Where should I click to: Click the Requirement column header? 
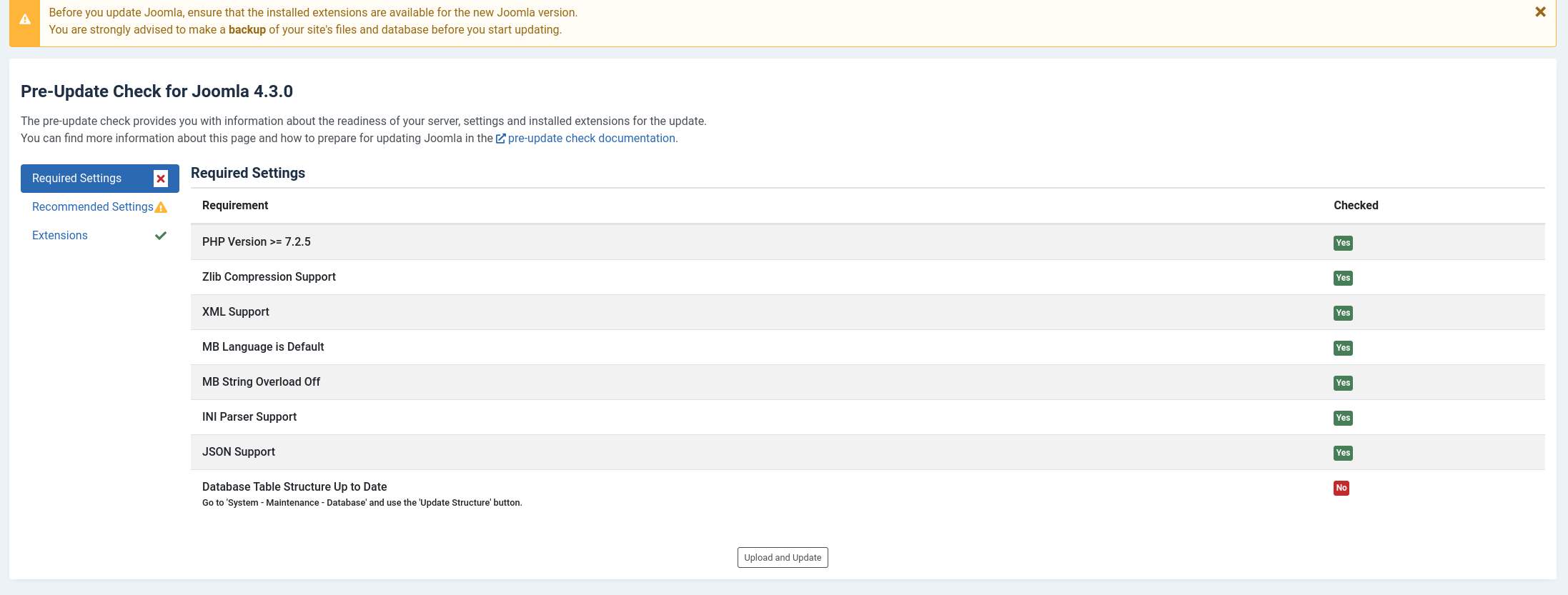pos(235,206)
